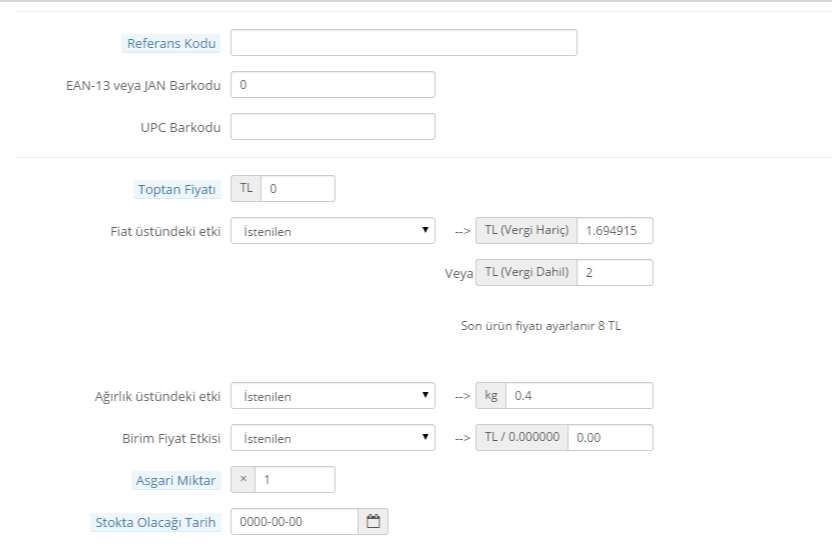Open the calendar icon beside the stock date field
832x549 pixels.
pyautogui.click(x=373, y=521)
